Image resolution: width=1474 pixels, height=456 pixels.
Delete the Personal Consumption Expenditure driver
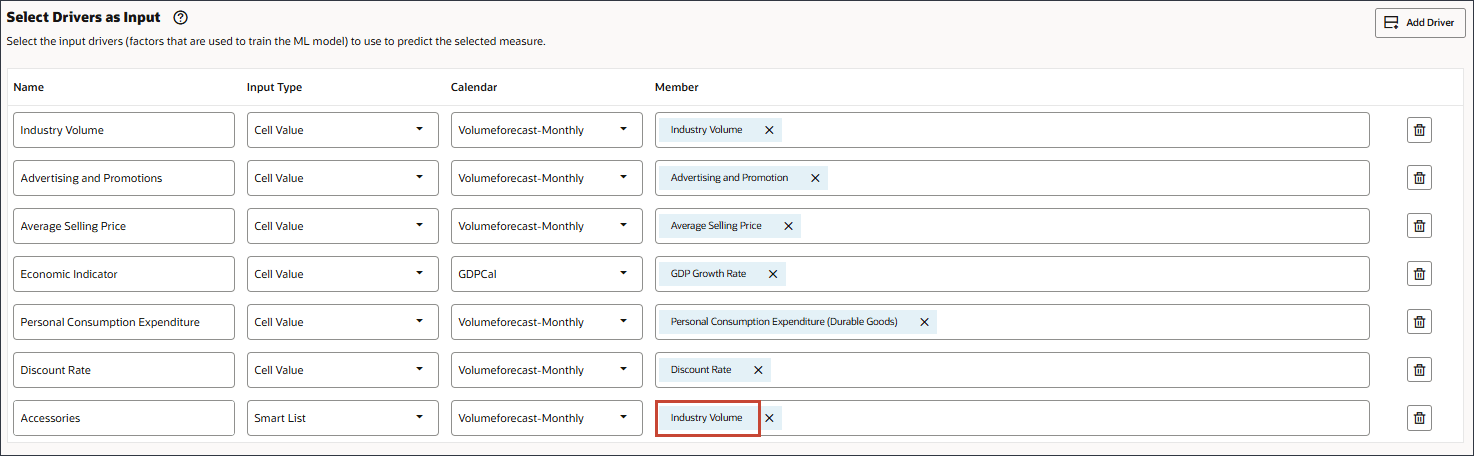pyautogui.click(x=1418, y=322)
